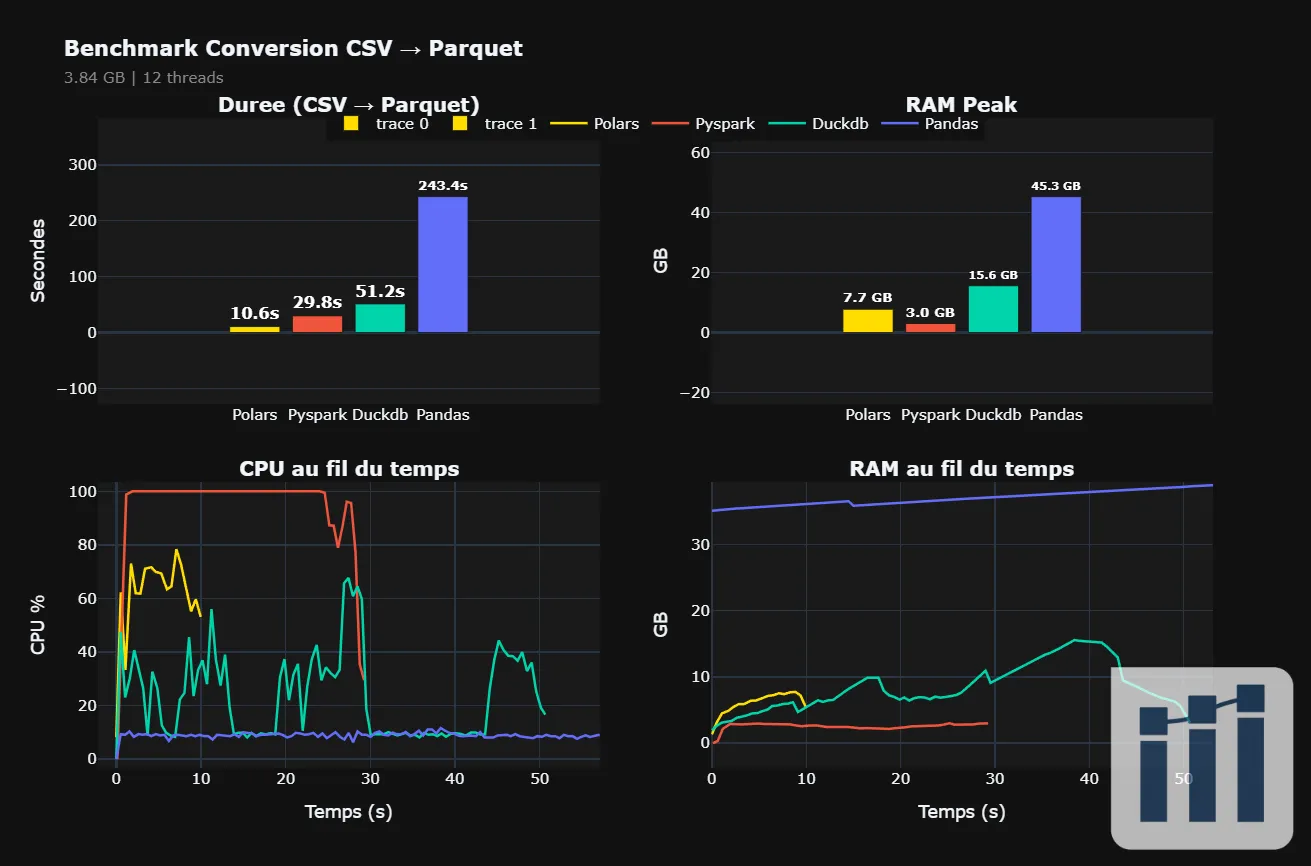Click the Pyspark 3.0 GB RAM bar
Image resolution: width=1311 pixels, height=866 pixels.
tap(930, 328)
